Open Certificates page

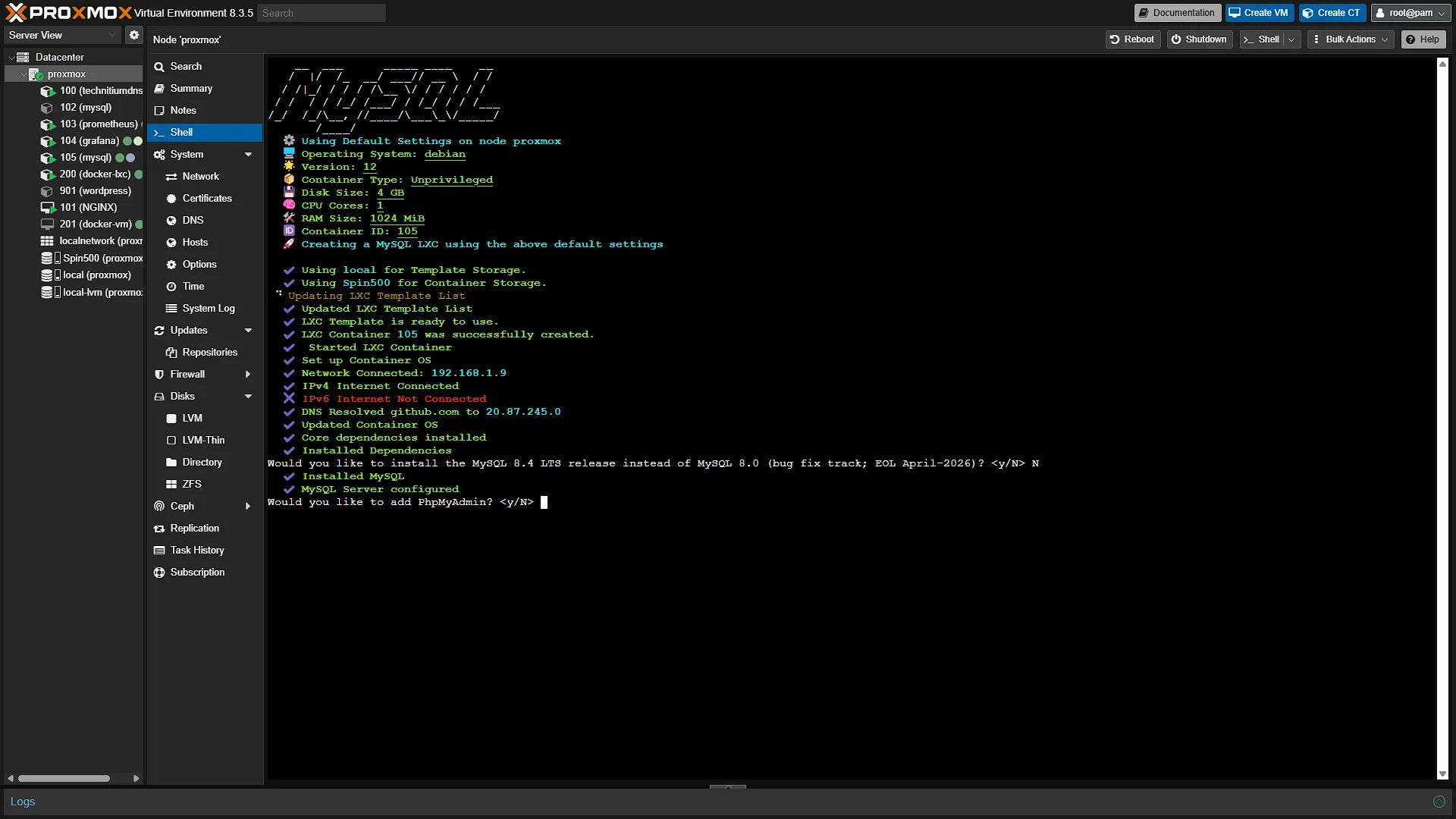[x=205, y=199]
